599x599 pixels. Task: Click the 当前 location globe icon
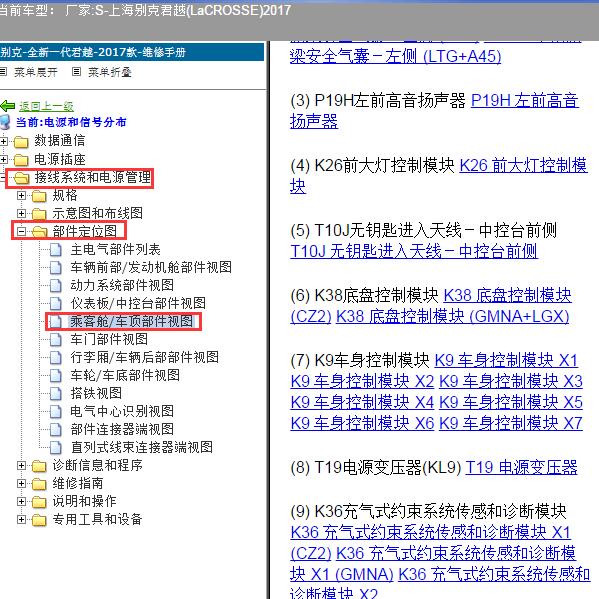[x=5, y=122]
